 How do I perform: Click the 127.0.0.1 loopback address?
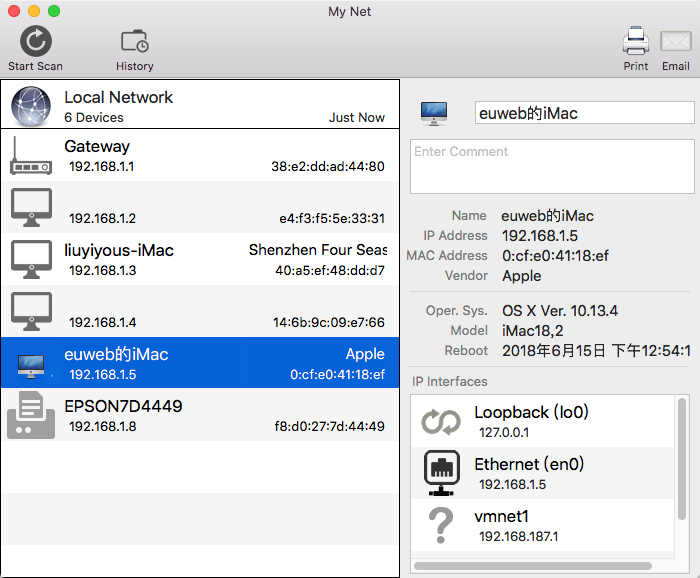(504, 432)
